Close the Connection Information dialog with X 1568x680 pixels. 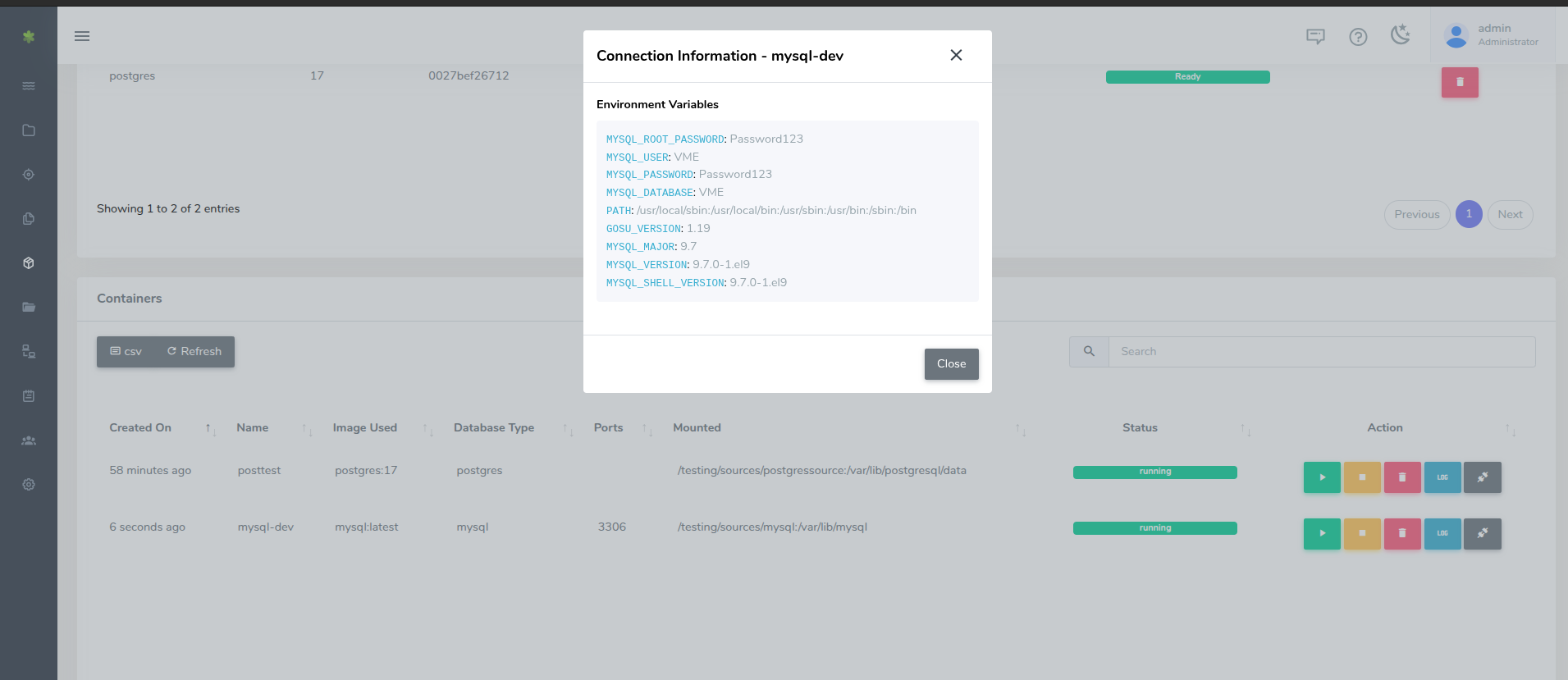coord(956,55)
